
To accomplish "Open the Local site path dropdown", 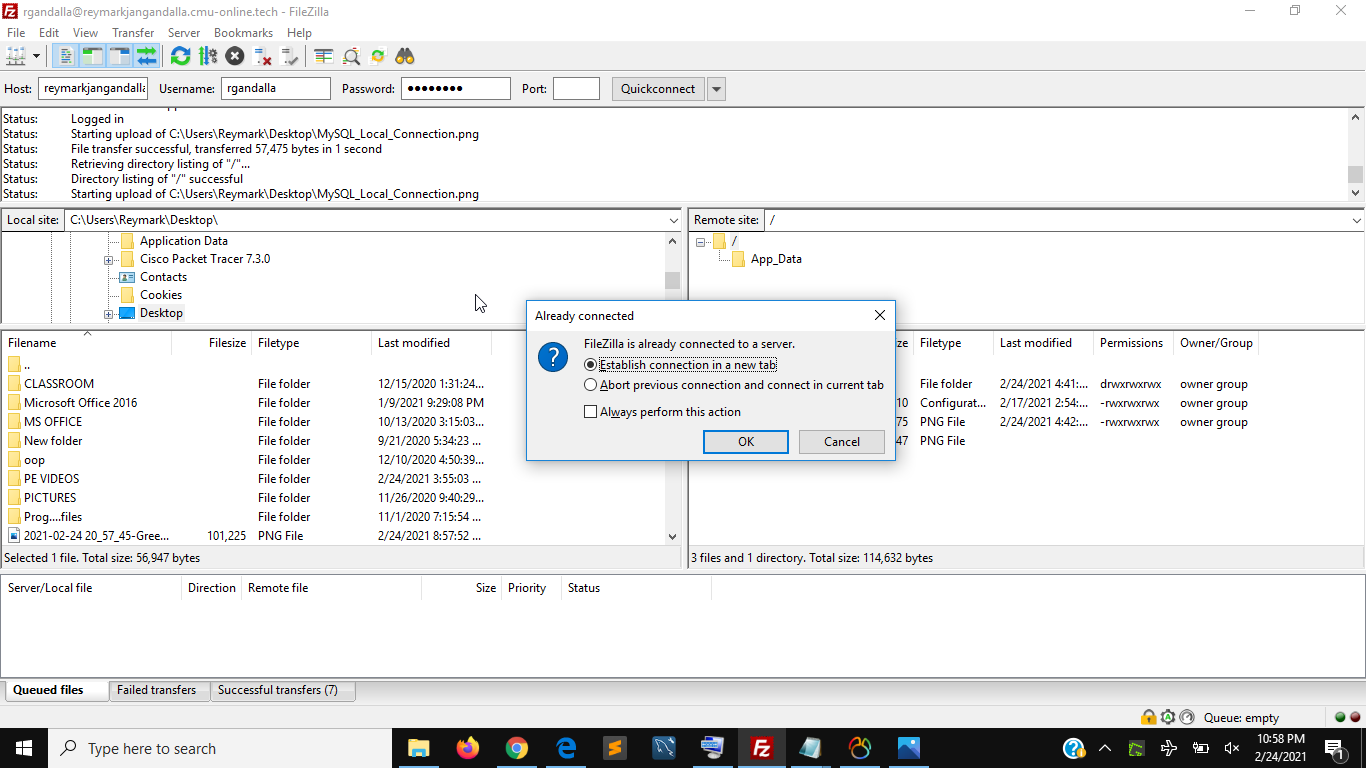I will coord(673,220).
